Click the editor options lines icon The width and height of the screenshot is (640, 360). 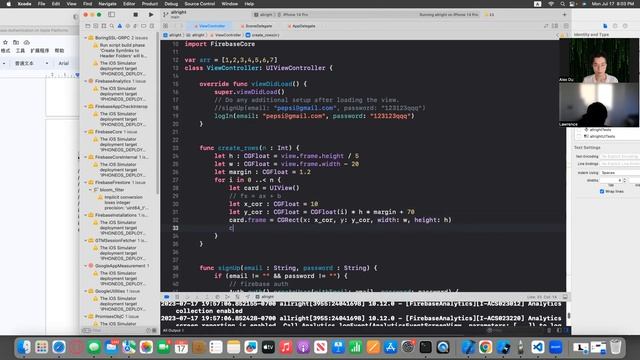[x=555, y=26]
